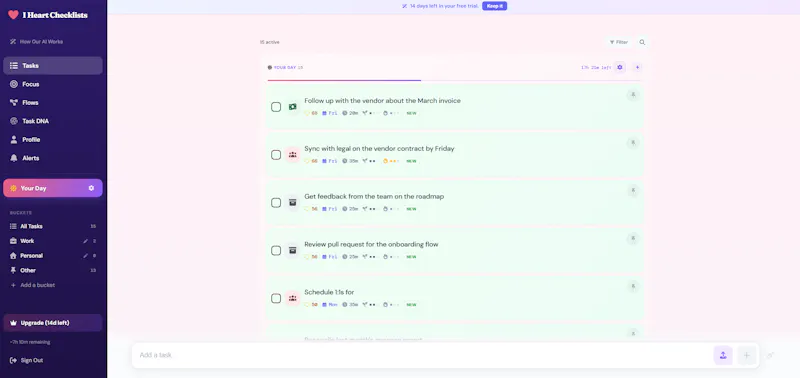This screenshot has width=800, height=378.
Task: Click Sign Out
Action: 27,360
